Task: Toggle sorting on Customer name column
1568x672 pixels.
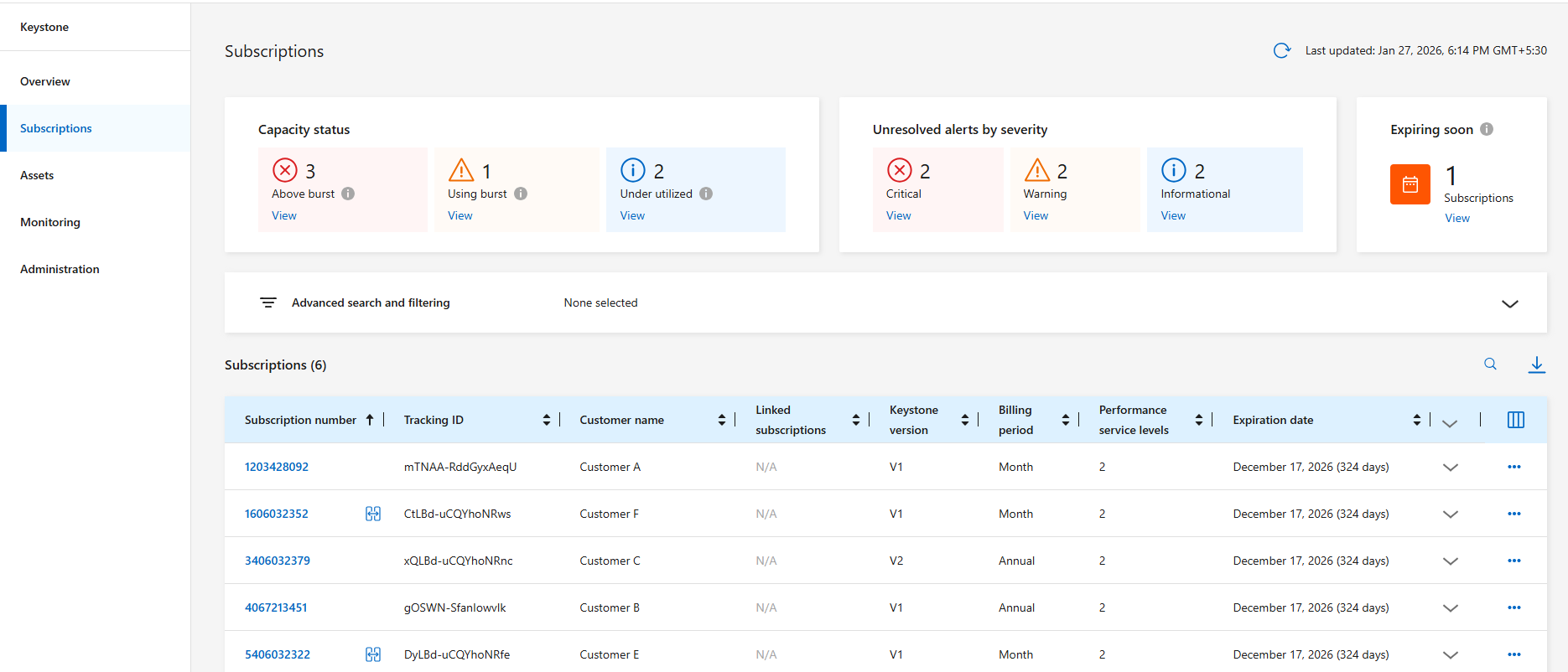Action: 721,420
